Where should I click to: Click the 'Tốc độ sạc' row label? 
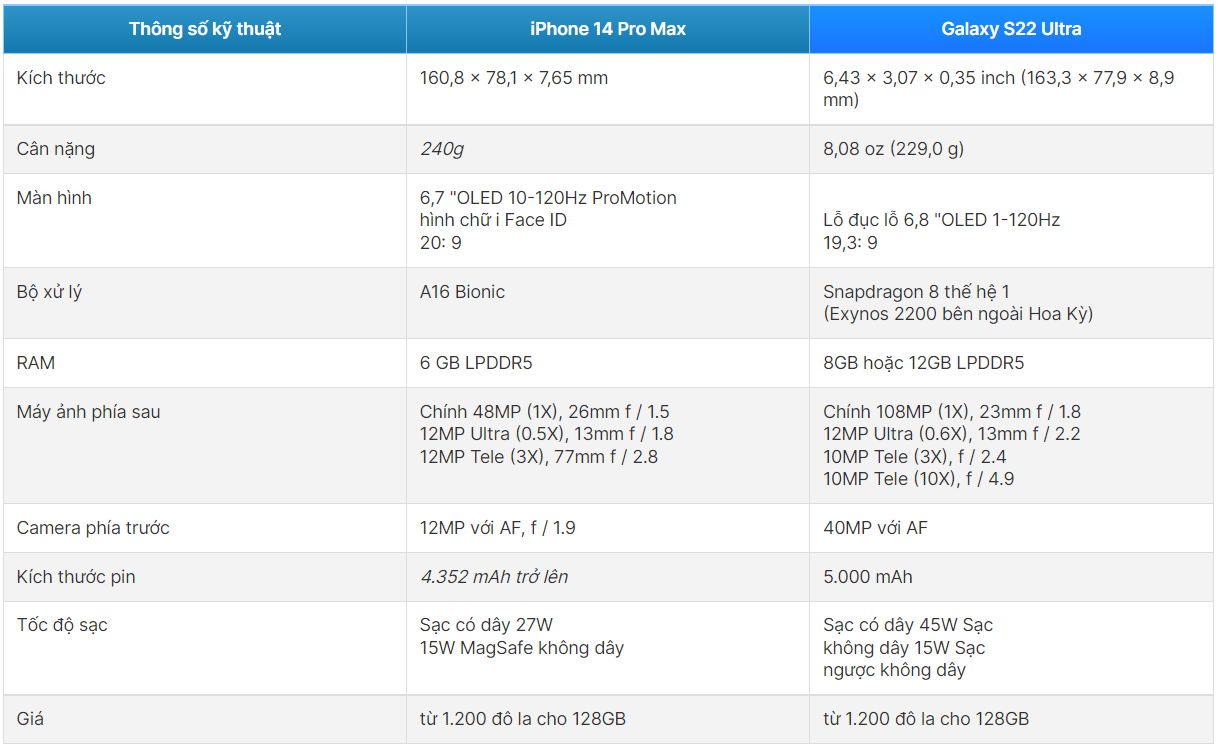pos(62,625)
